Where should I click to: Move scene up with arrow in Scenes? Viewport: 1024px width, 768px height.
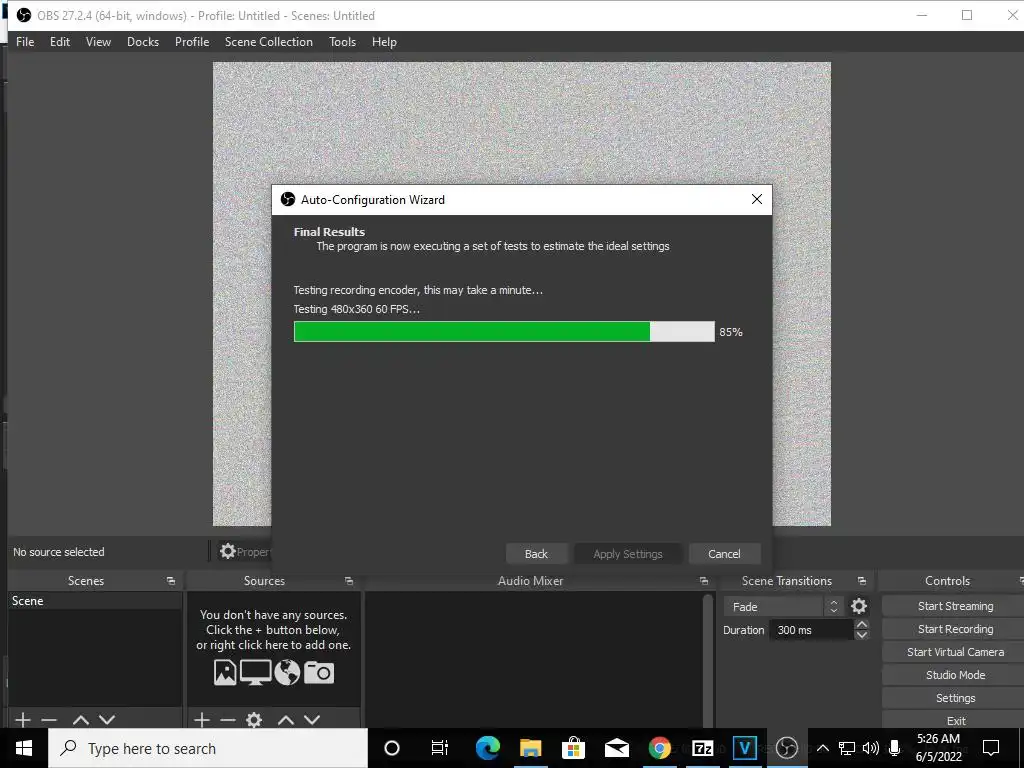[x=81, y=720]
